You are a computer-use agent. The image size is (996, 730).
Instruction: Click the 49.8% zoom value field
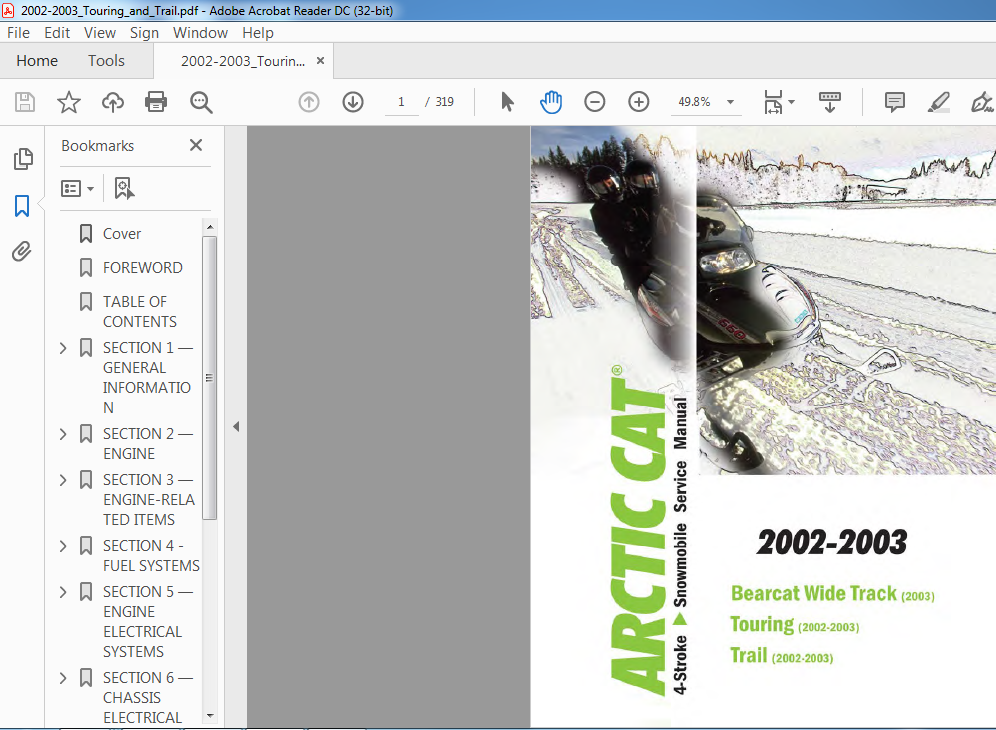(695, 102)
